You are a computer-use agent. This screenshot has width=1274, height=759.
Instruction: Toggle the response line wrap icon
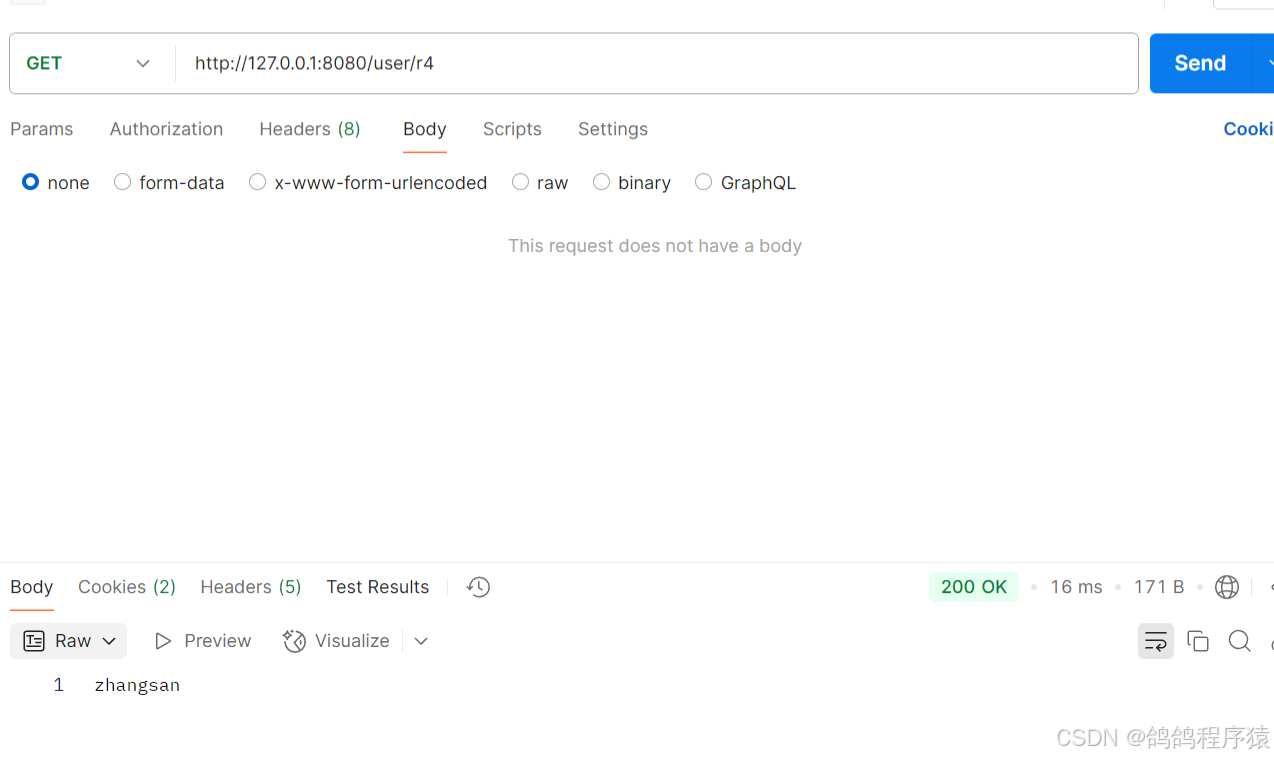(1156, 641)
